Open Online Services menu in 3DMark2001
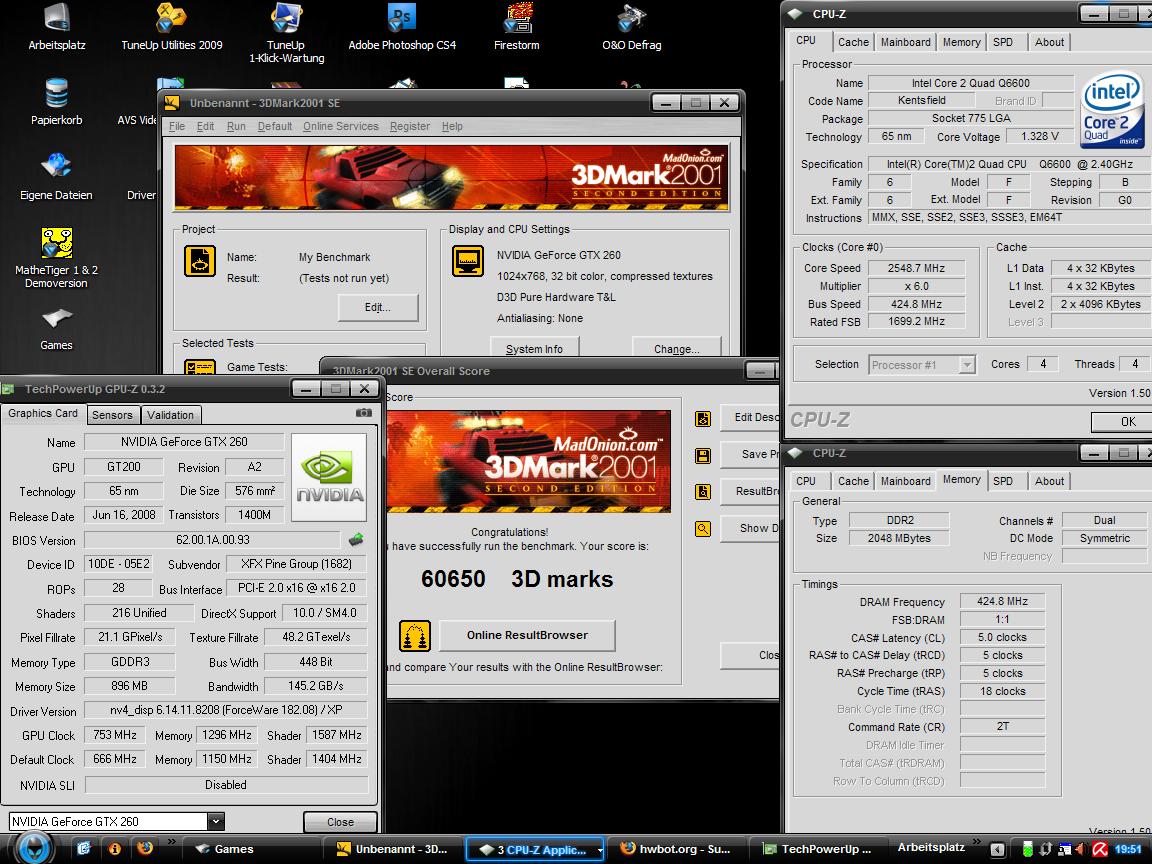1152x864 pixels. (x=341, y=126)
